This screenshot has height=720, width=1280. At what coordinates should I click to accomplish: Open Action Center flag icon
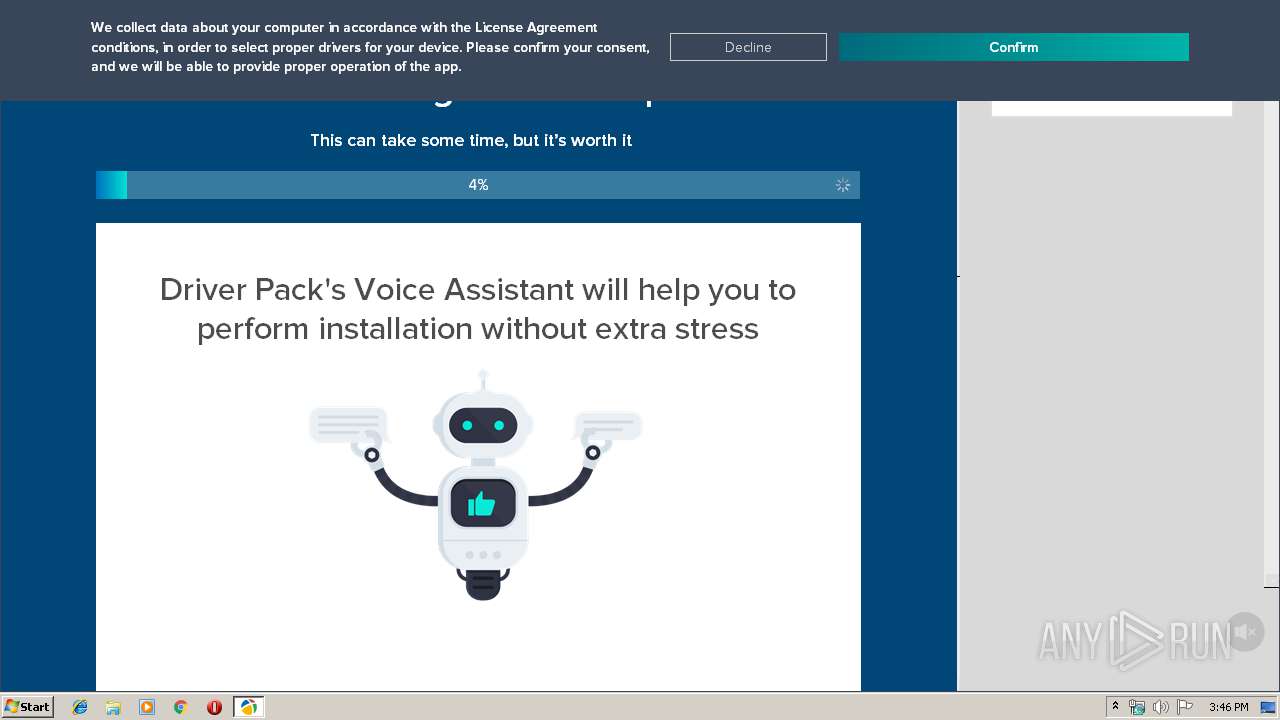click(1185, 707)
